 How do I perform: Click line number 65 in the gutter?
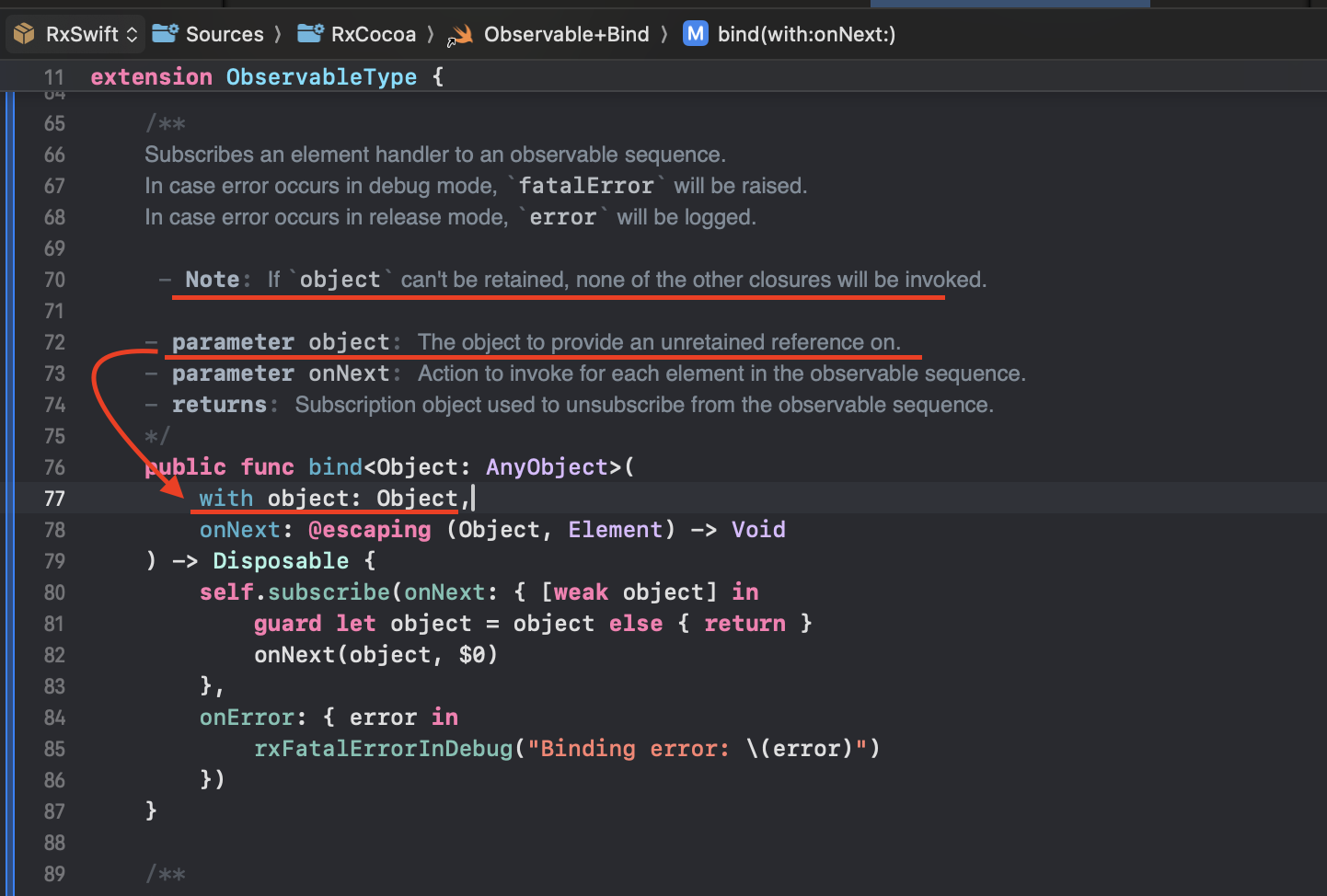pyautogui.click(x=54, y=123)
